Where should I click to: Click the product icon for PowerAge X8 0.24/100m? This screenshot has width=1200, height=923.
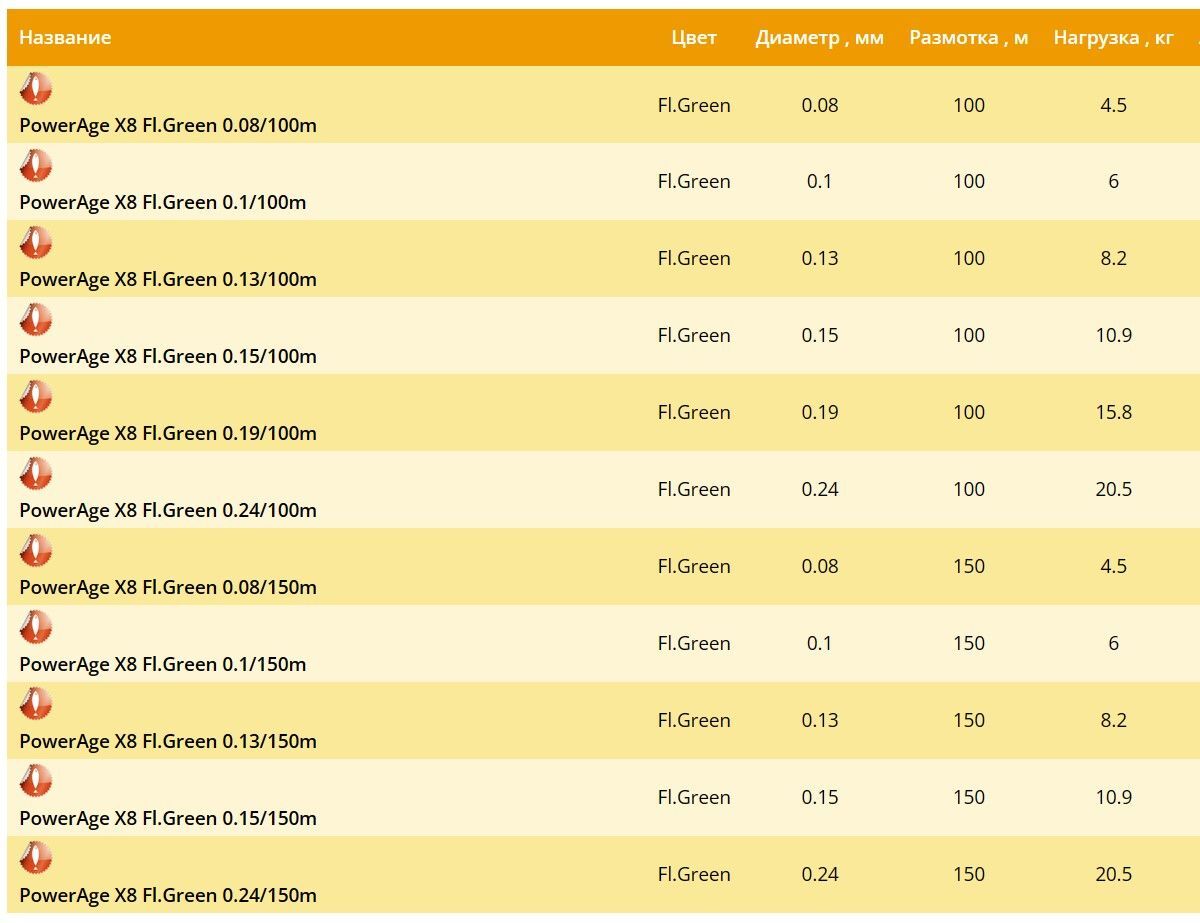[x=36, y=474]
